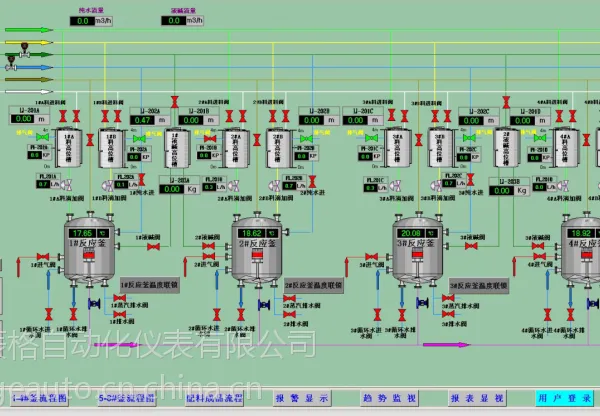Toggle the 3#纯水进 valve

(x=470, y=179)
